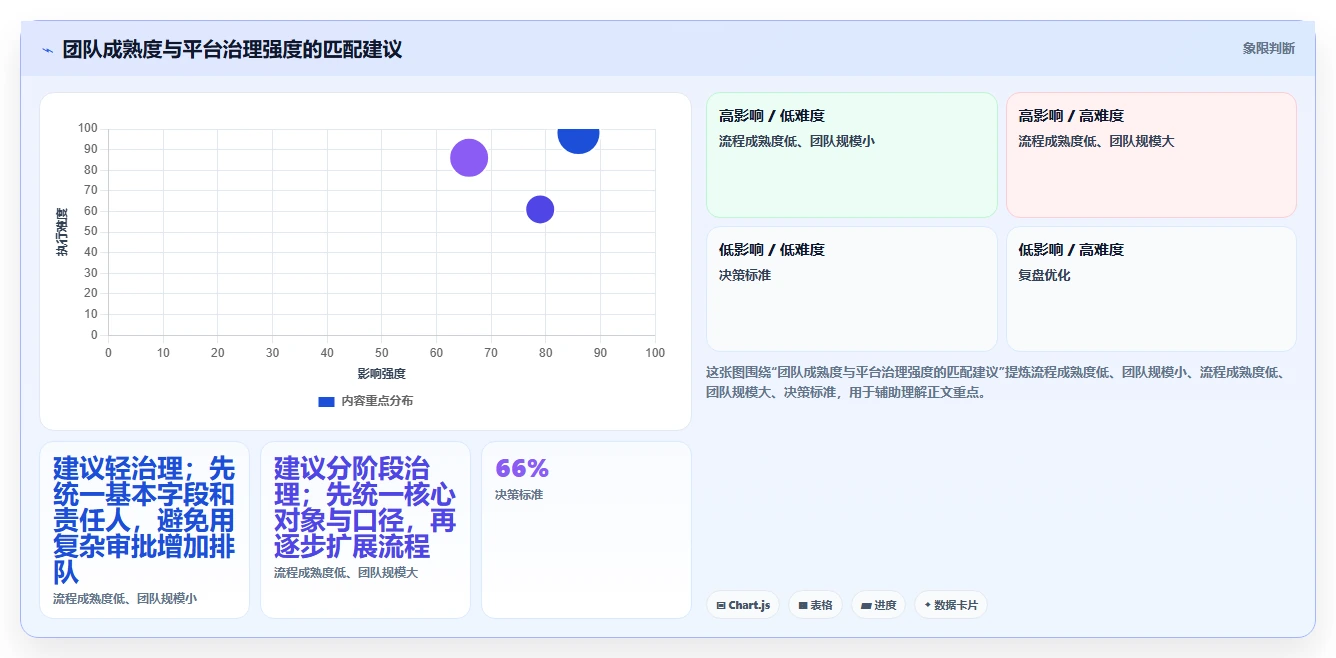Select the 低影响 / 高难度 quadrant card

[x=1151, y=289]
